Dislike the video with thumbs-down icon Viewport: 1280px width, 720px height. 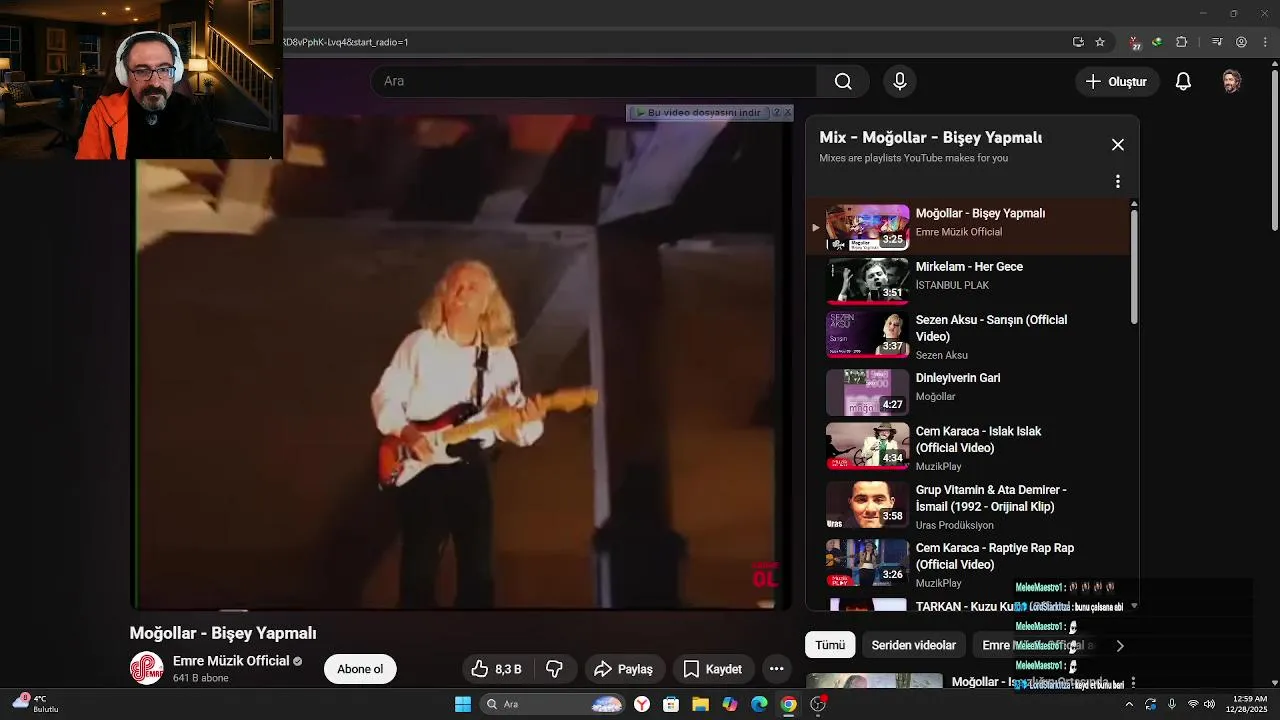click(x=554, y=669)
